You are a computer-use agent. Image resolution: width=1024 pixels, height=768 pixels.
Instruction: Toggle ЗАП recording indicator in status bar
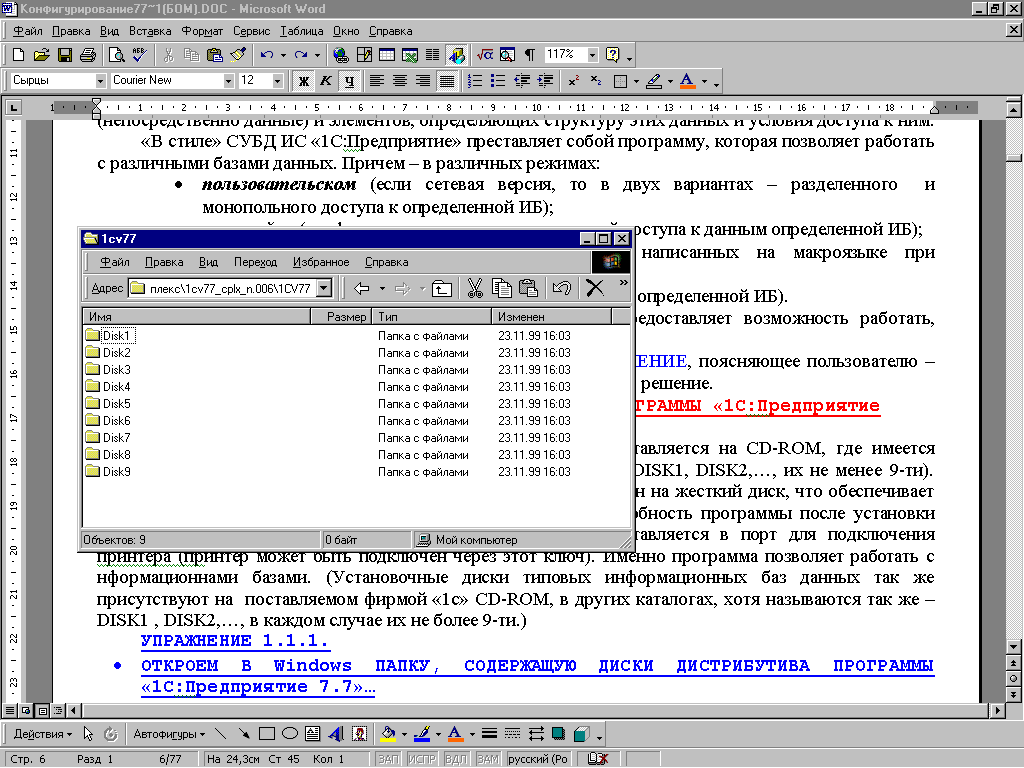[x=389, y=759]
